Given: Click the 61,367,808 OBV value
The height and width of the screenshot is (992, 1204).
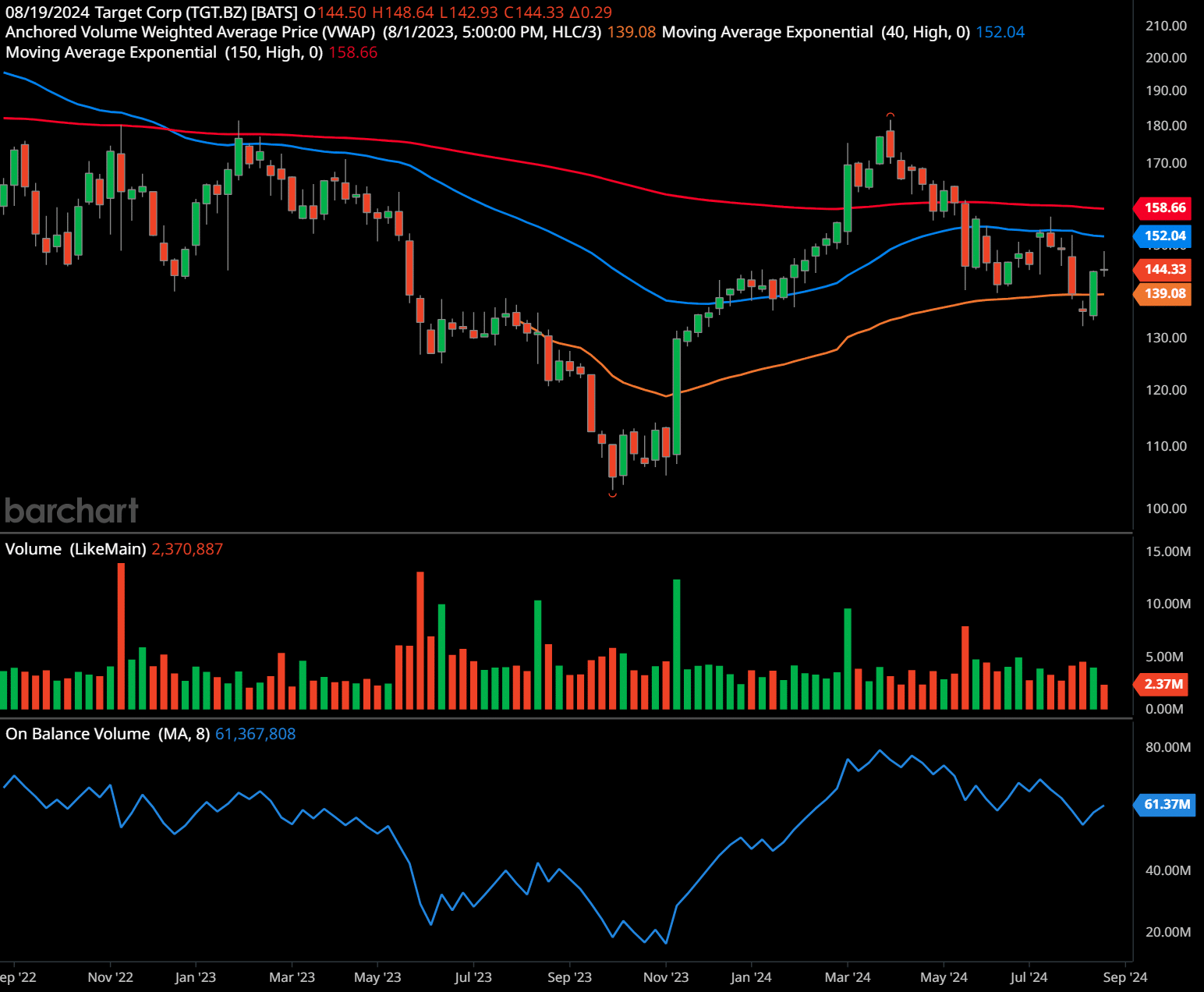Looking at the screenshot, I should [255, 734].
